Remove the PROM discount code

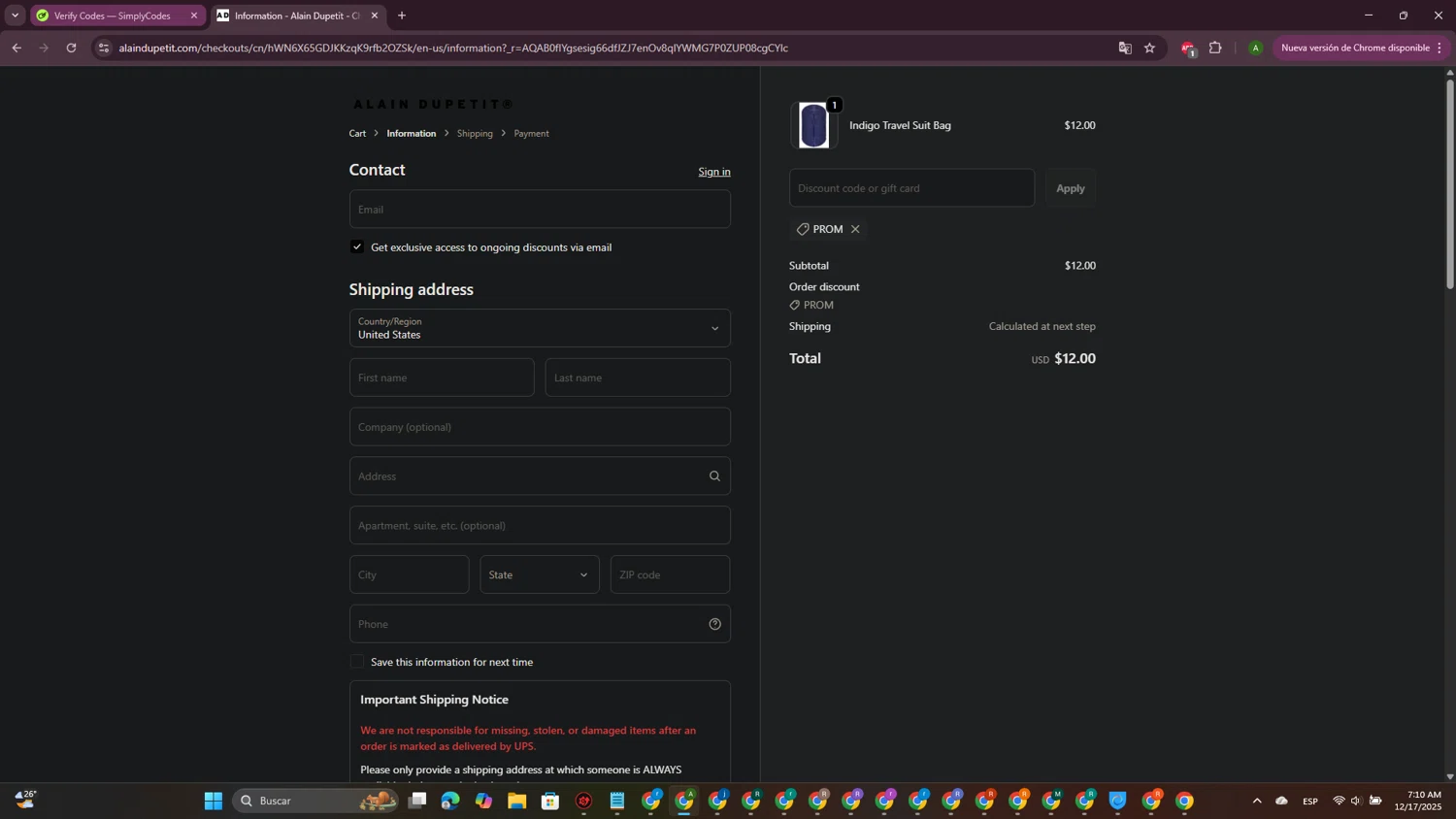[855, 229]
